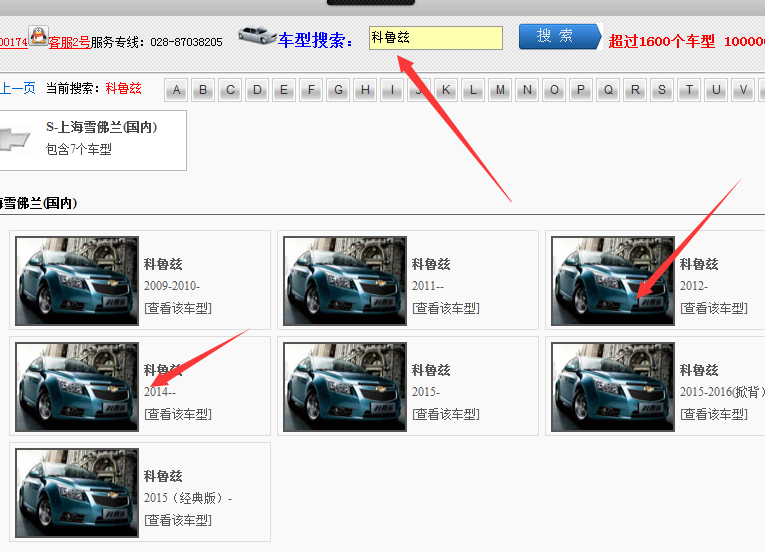Click 查看该车型 for 2012- model
Image resolution: width=765 pixels, height=552 pixels.
(x=714, y=308)
